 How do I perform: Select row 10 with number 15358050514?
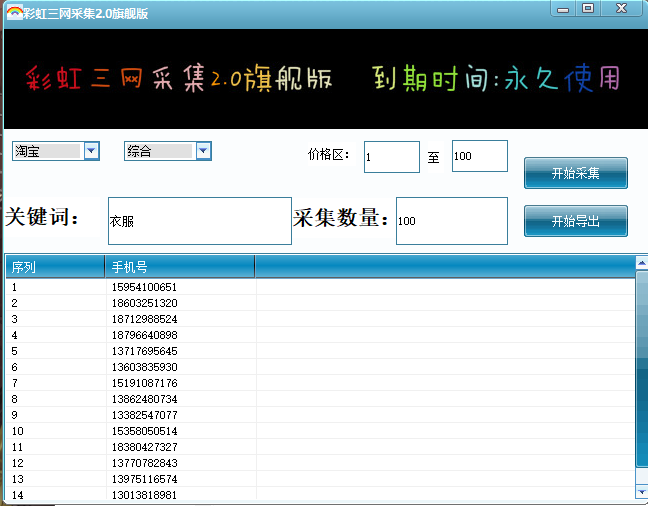pyautogui.click(x=144, y=431)
